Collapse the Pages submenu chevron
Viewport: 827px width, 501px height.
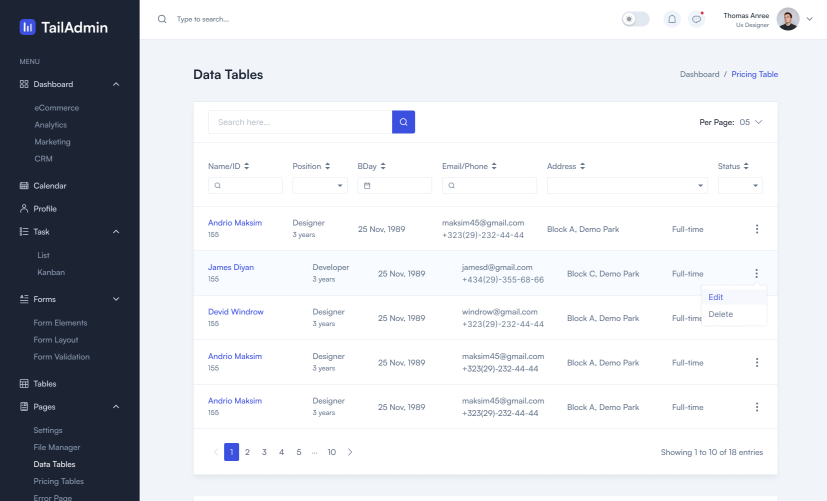116,407
